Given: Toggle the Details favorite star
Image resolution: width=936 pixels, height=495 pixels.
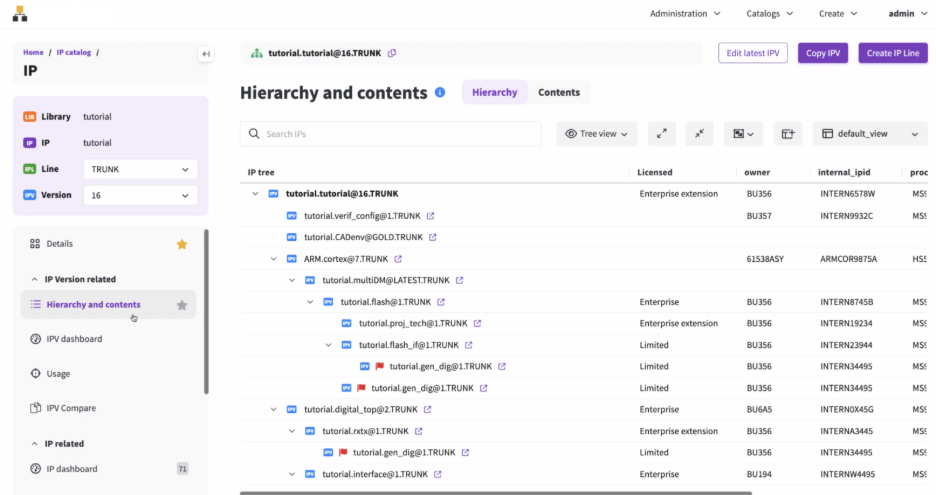Looking at the screenshot, I should (182, 244).
